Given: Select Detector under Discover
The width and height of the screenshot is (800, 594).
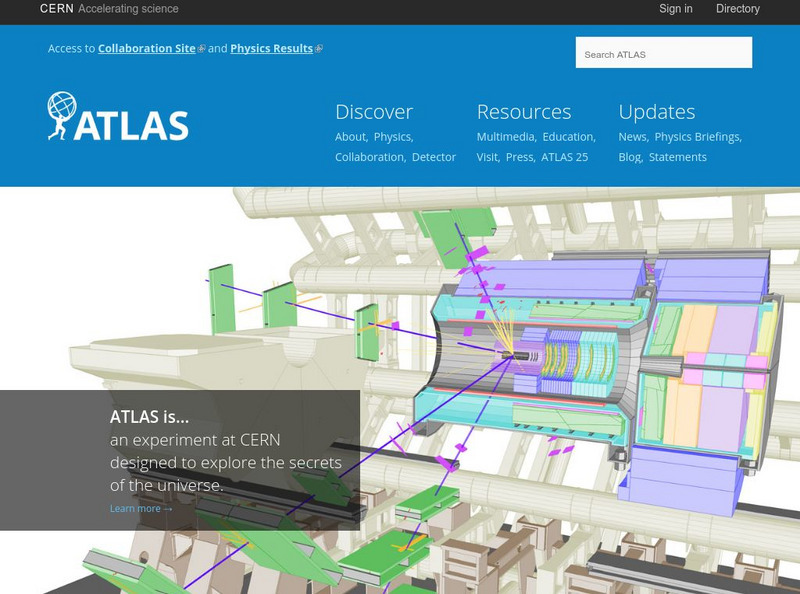Looking at the screenshot, I should [434, 157].
